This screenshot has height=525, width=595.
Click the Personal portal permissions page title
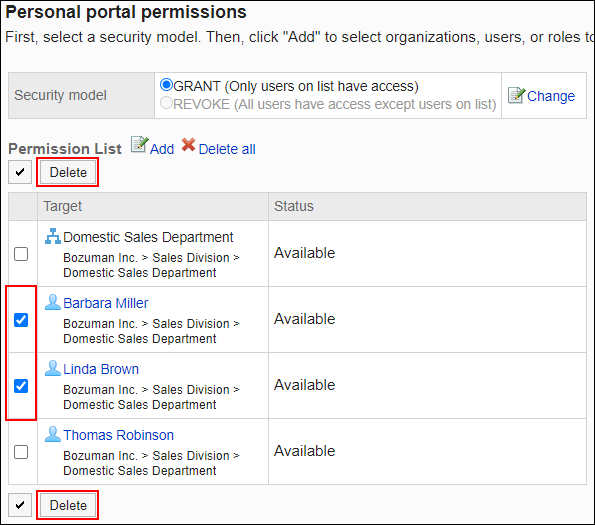(126, 12)
